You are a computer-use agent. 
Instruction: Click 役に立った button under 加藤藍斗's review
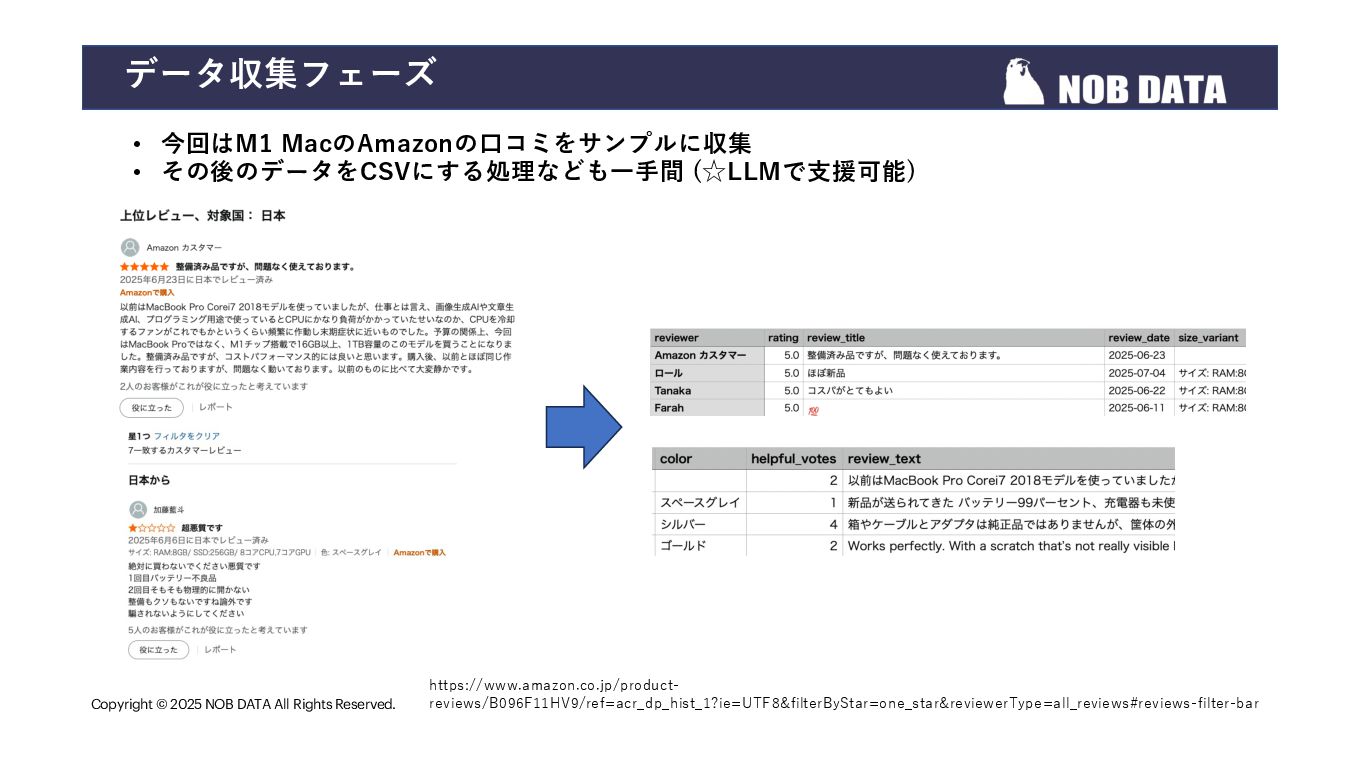158,650
